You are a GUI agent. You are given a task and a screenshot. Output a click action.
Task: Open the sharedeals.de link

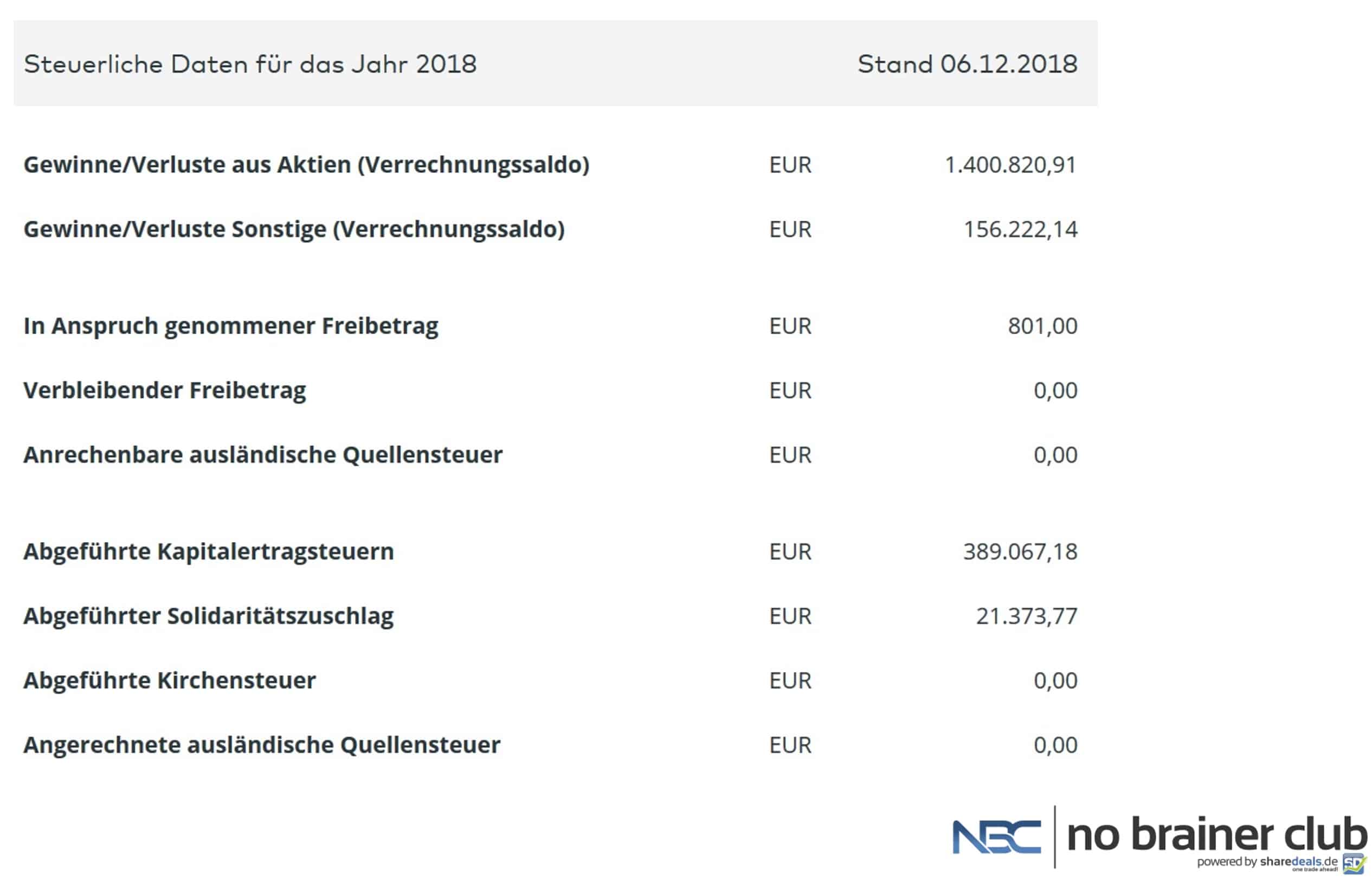(1298, 861)
